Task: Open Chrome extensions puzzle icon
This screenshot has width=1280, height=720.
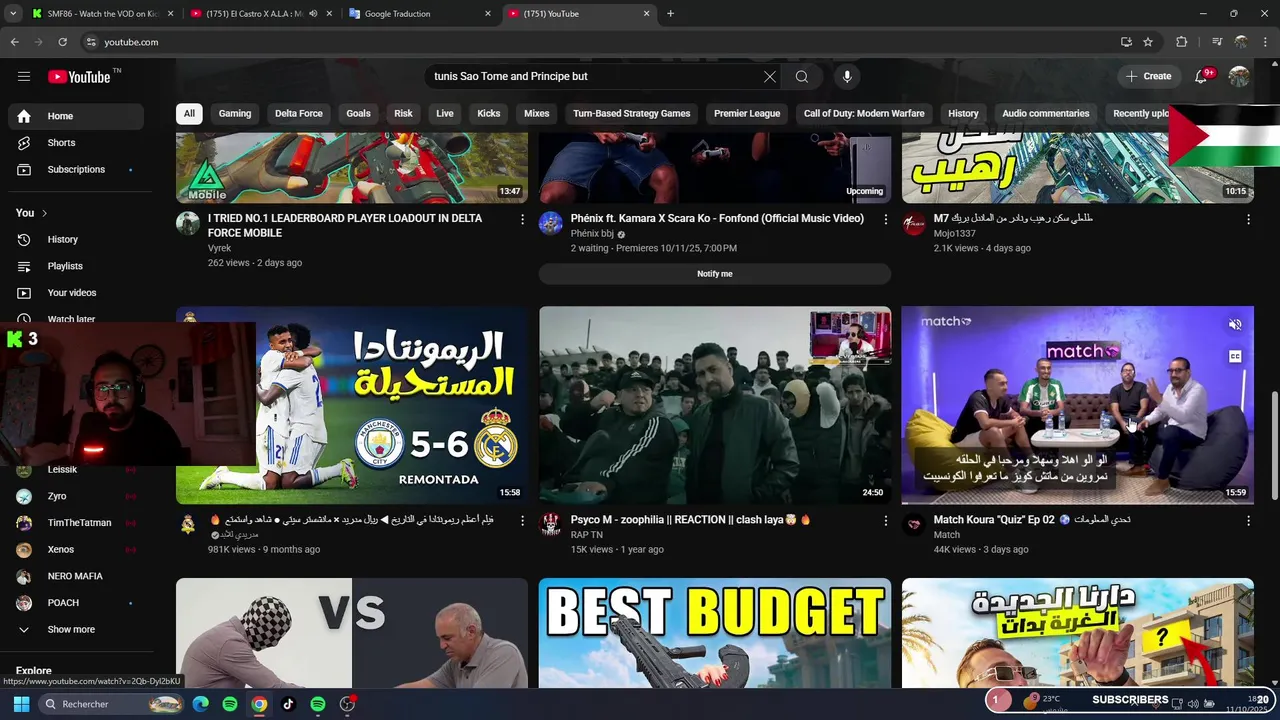Action: coord(1182,42)
